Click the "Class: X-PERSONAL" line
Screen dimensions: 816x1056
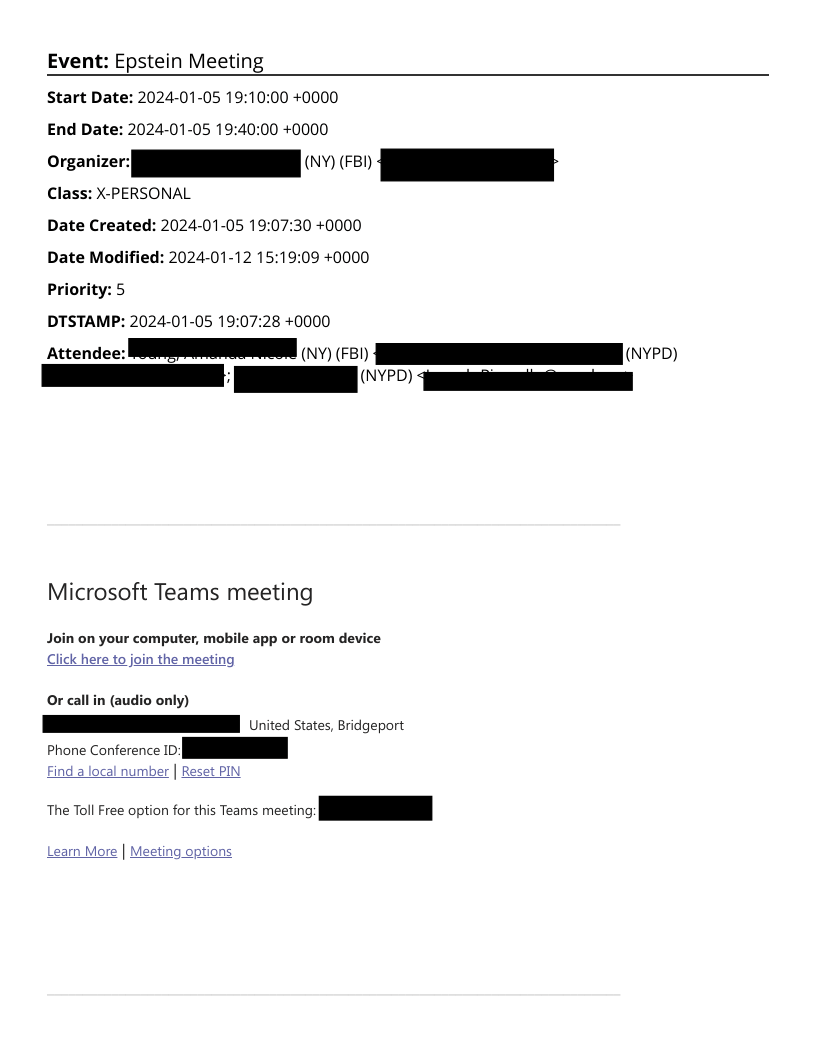coord(118,194)
